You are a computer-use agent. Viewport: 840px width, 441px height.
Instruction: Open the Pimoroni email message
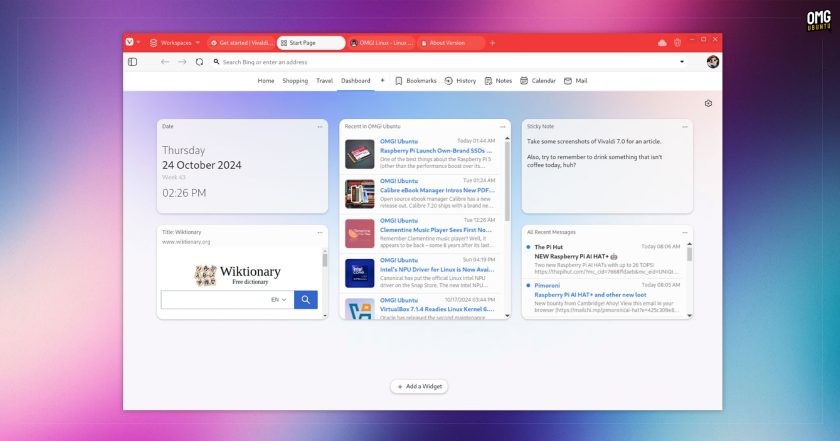(603, 298)
